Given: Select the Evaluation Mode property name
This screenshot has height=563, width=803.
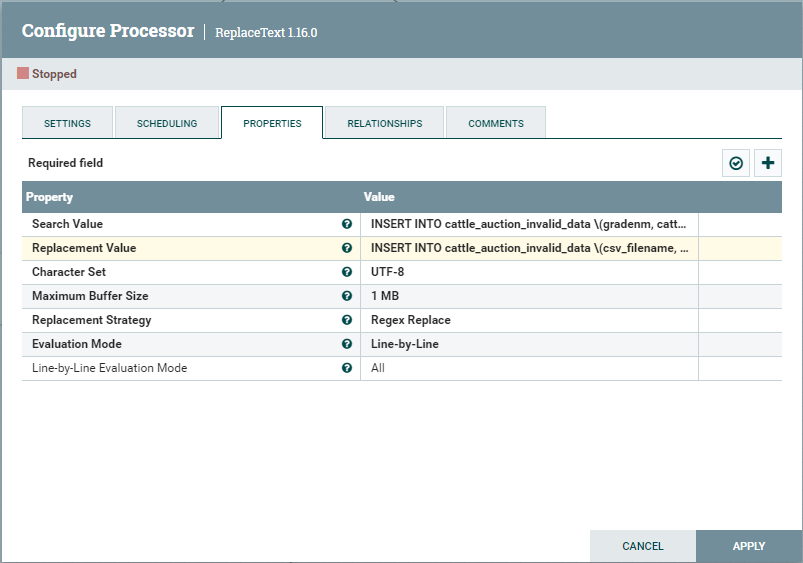Looking at the screenshot, I should point(77,344).
